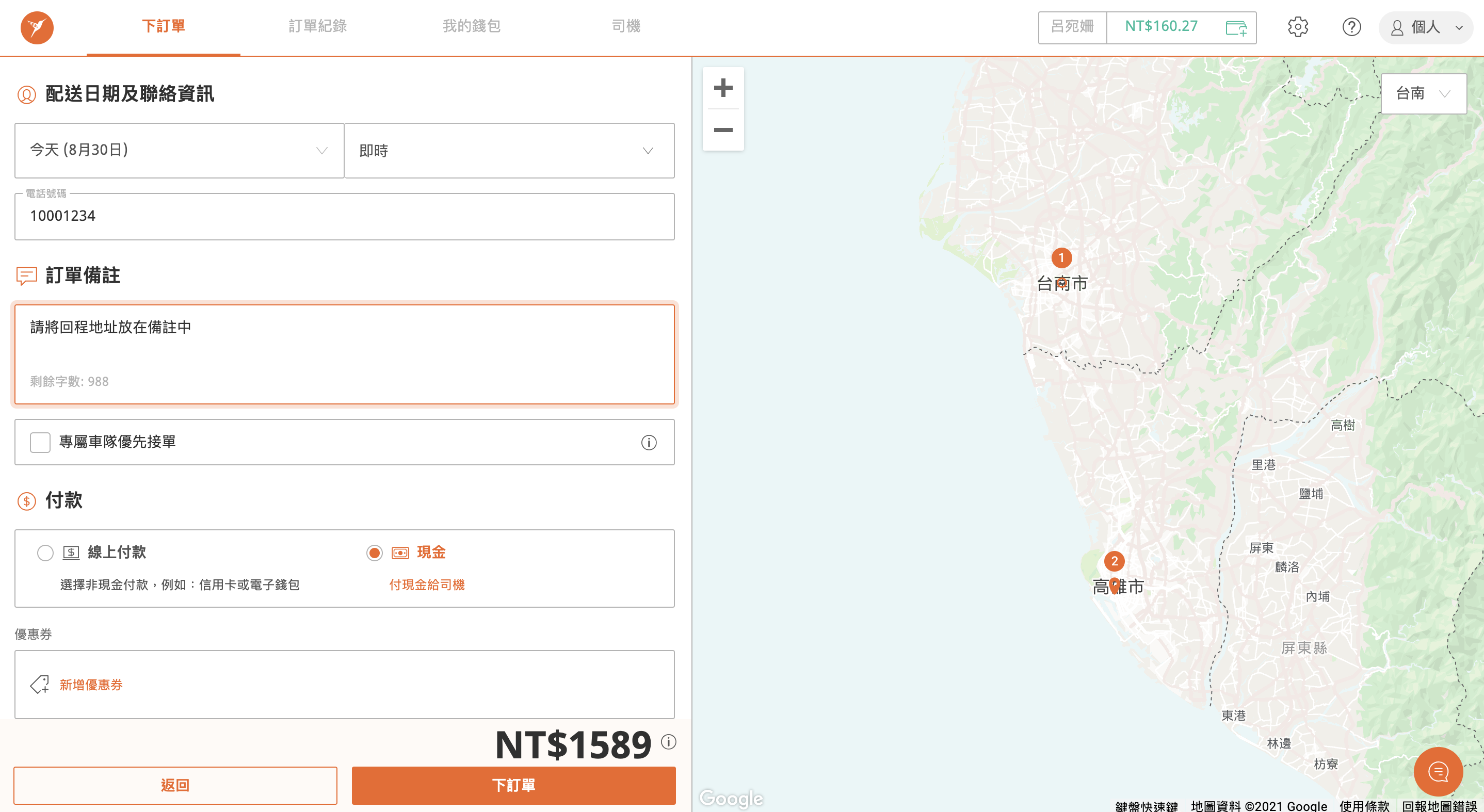Tick the 專屬車隊優先接單 checkbox

click(x=40, y=442)
